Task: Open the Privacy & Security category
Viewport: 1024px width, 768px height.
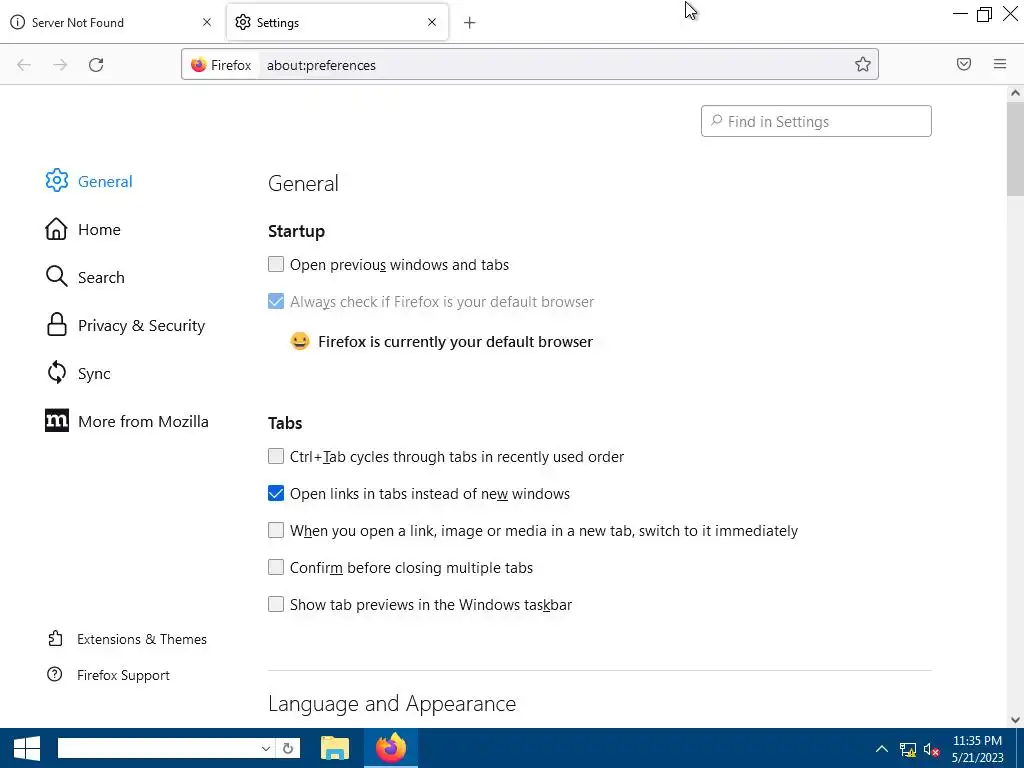Action: coord(142,325)
